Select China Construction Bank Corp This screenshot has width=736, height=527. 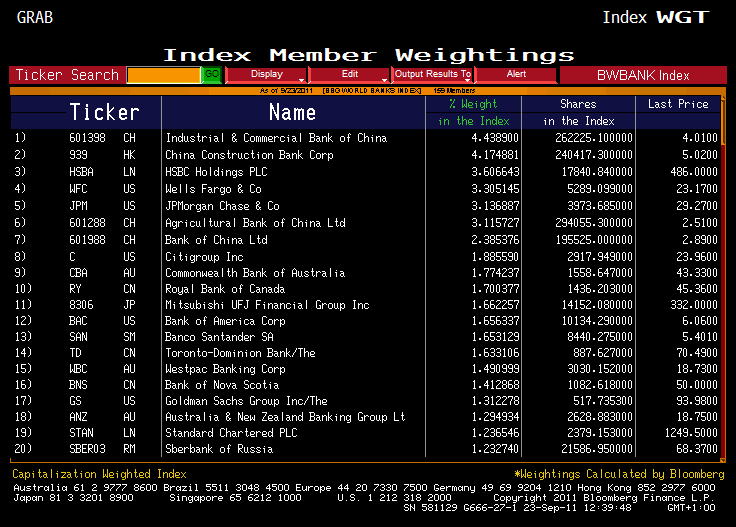249,155
